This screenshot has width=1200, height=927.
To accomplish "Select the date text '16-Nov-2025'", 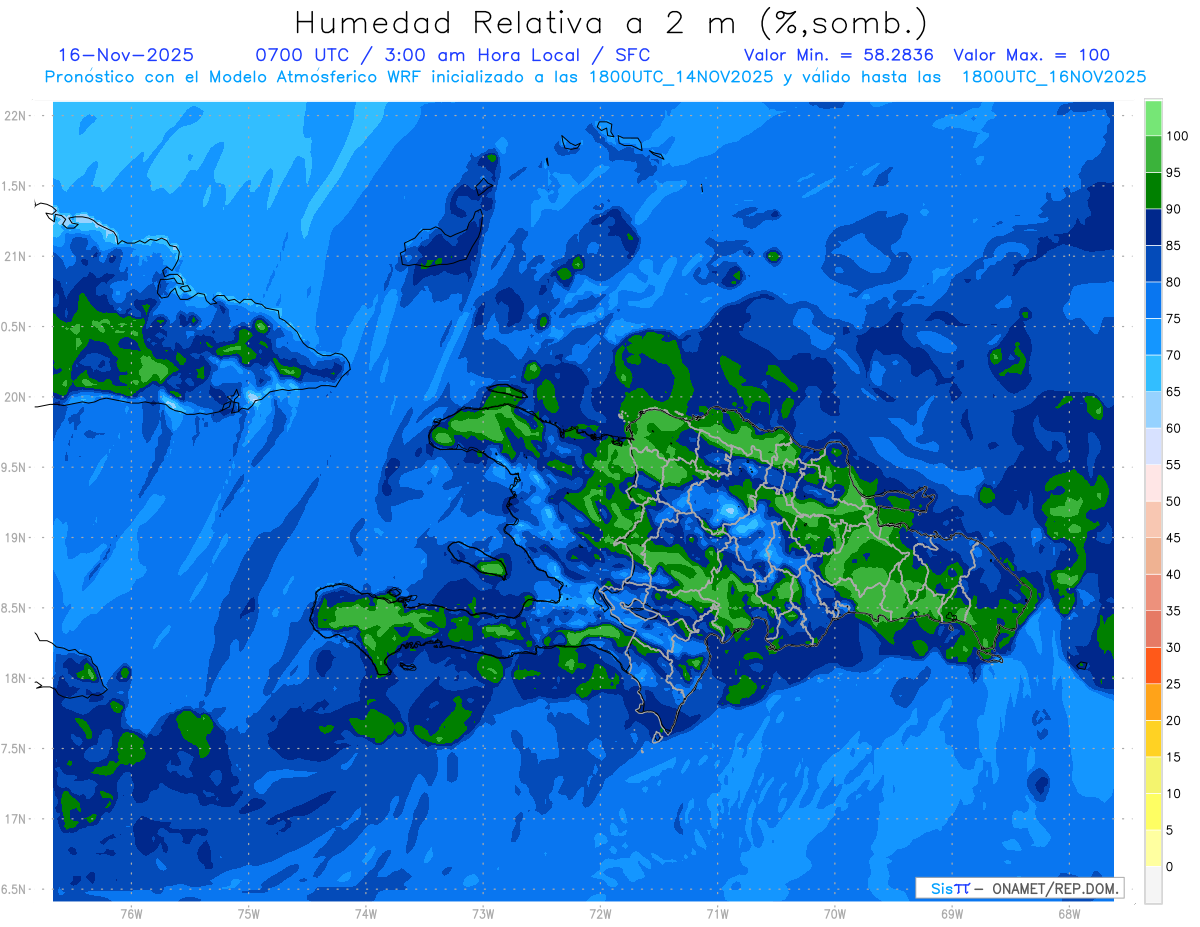I will (125, 55).
